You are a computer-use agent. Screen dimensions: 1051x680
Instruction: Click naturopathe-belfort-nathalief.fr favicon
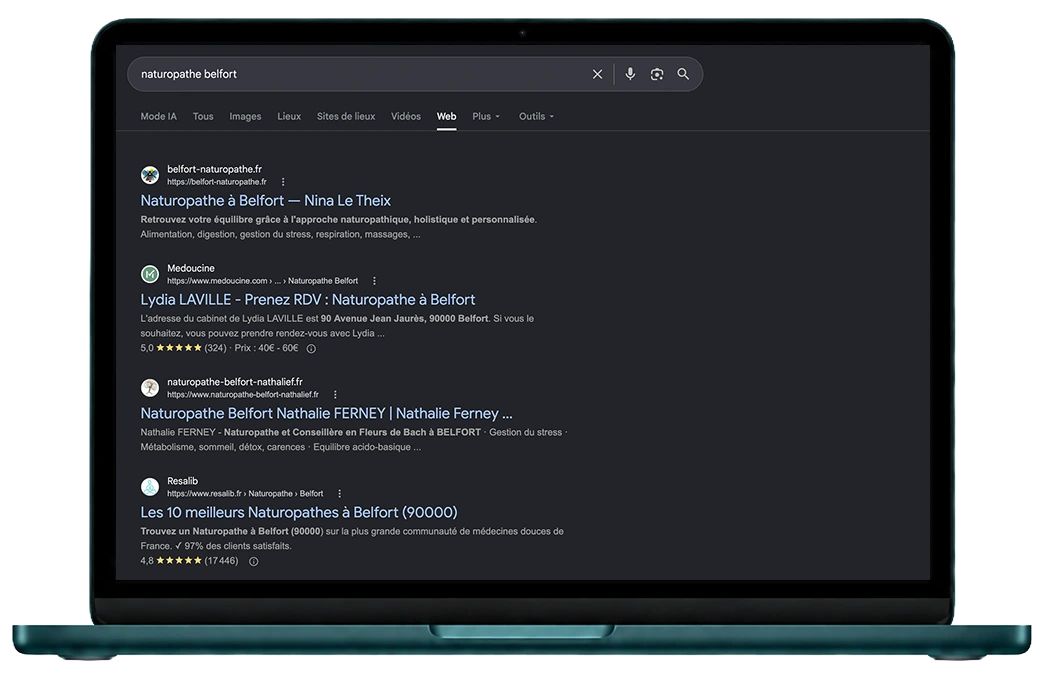tap(149, 388)
